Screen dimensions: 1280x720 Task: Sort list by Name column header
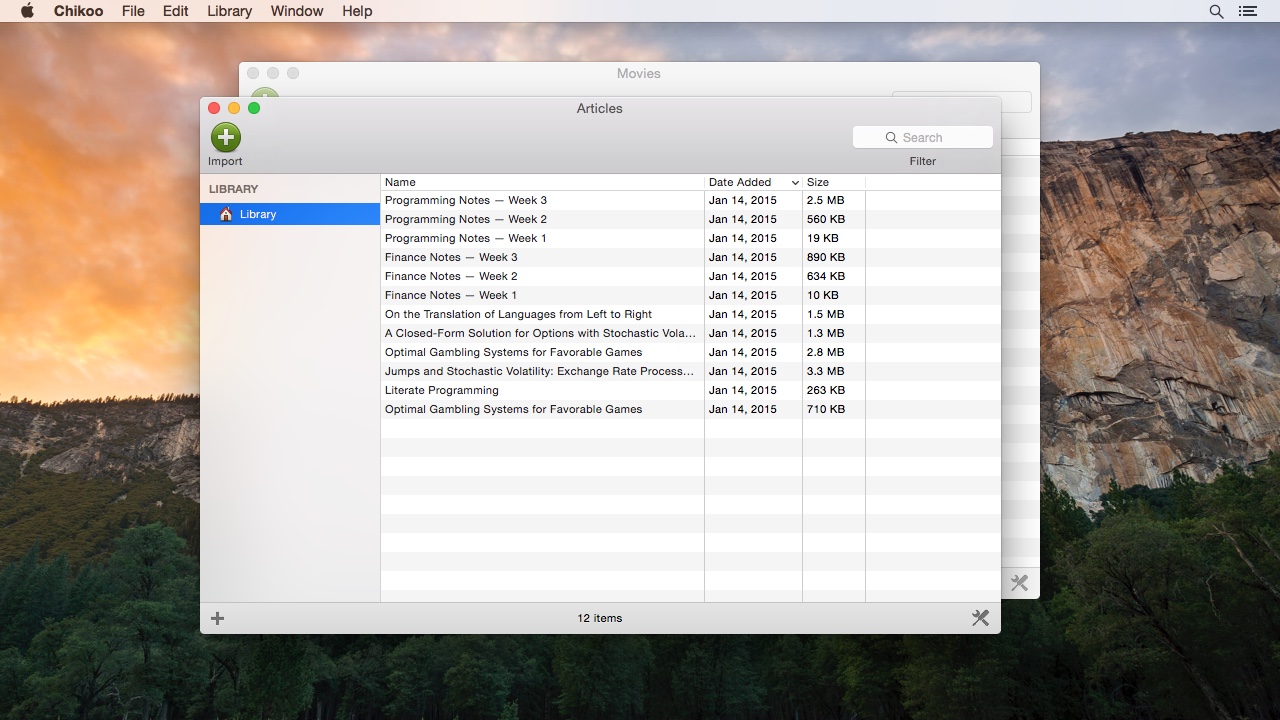coord(540,182)
